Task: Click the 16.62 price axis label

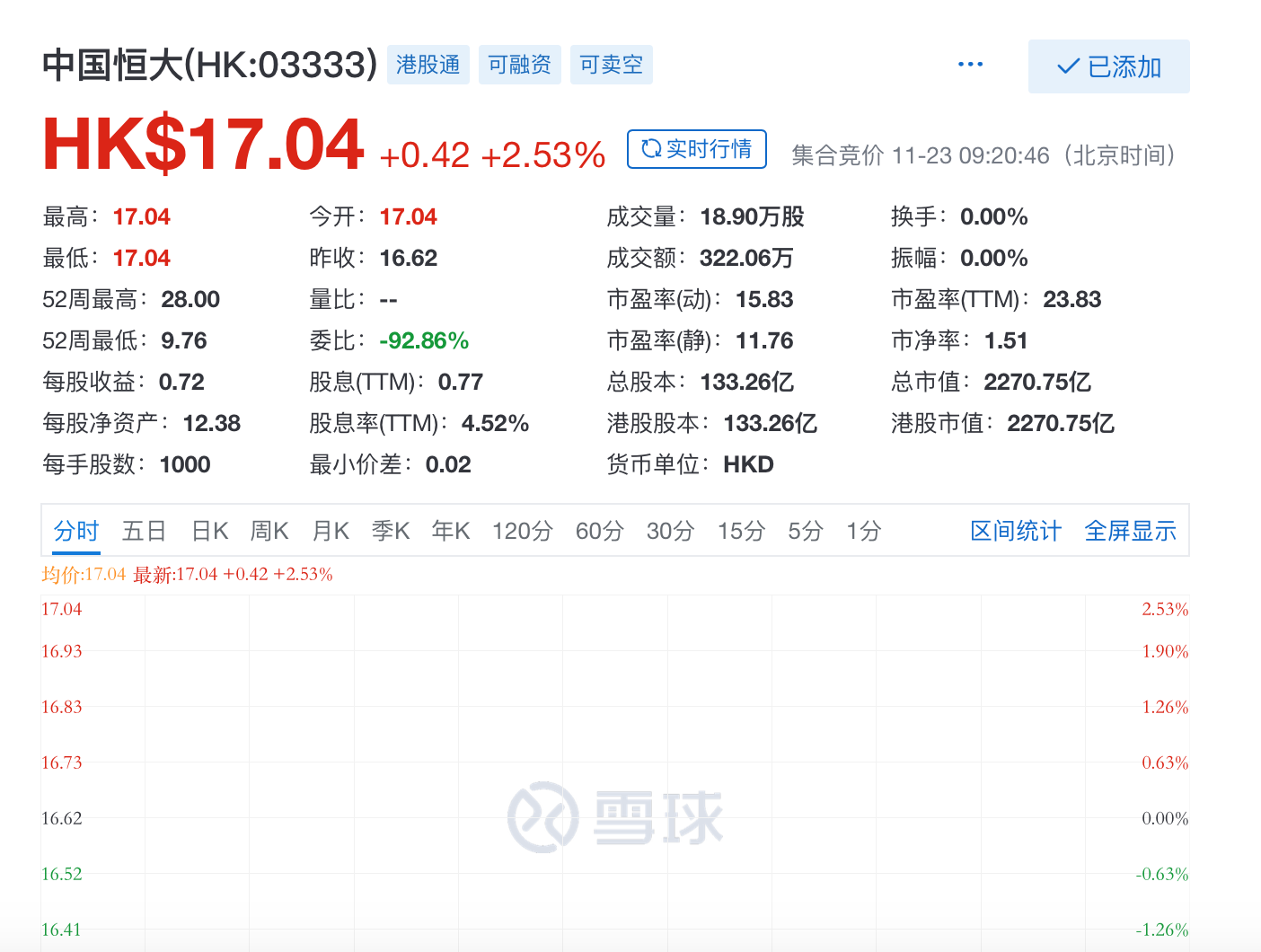Action: coord(62,818)
